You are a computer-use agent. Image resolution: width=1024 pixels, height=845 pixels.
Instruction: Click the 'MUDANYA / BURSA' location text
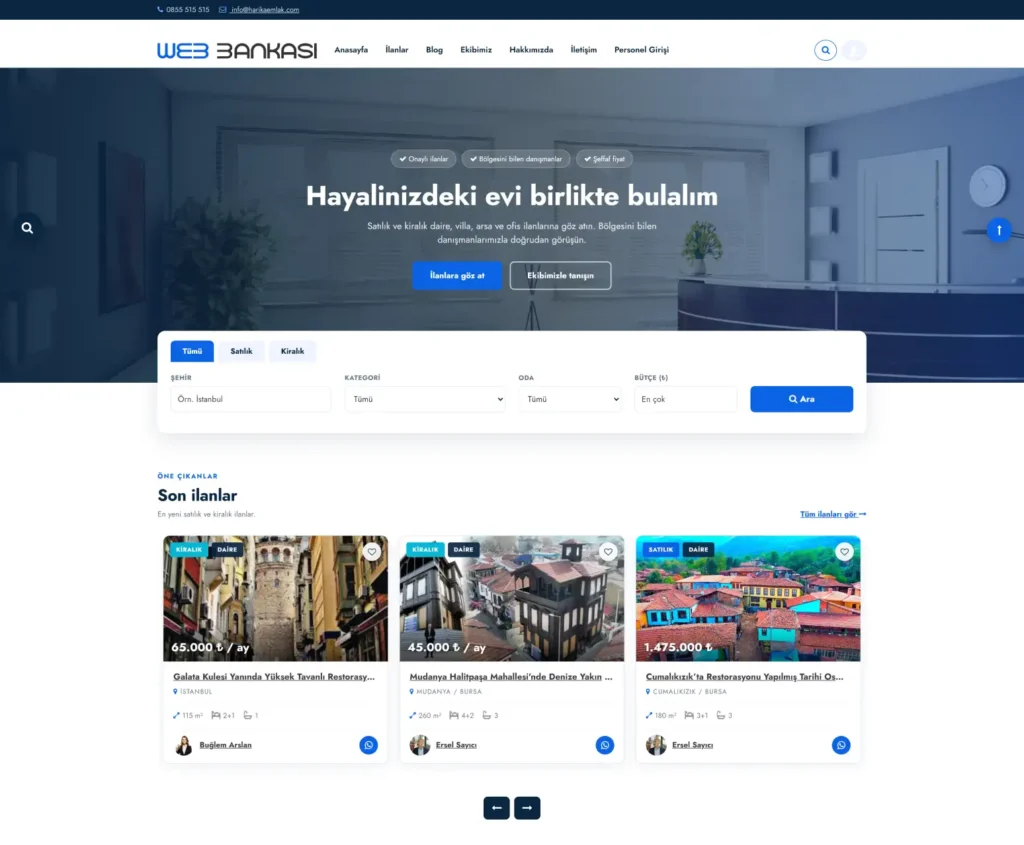point(449,692)
